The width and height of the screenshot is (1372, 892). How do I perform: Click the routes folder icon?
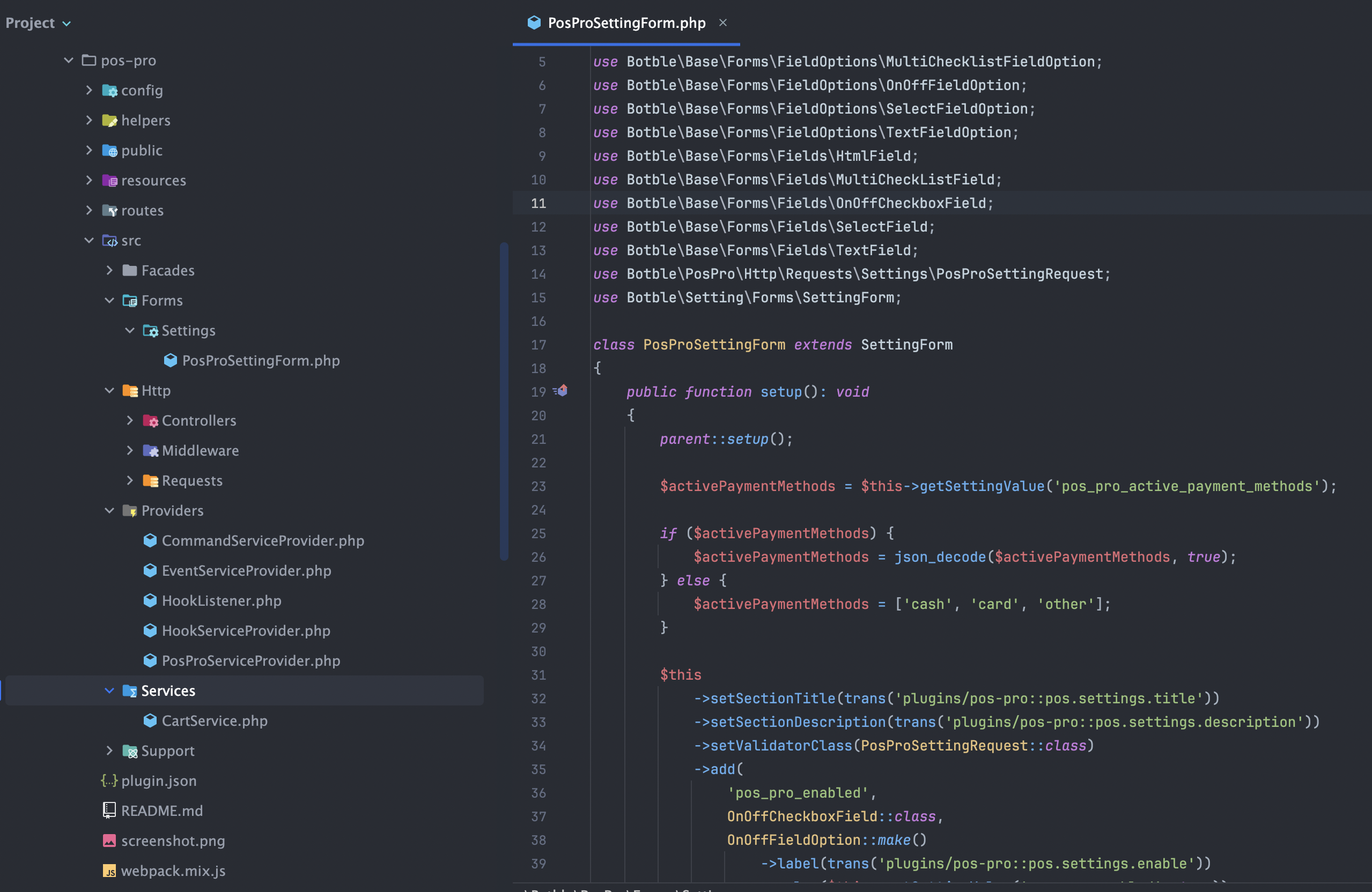pos(109,210)
